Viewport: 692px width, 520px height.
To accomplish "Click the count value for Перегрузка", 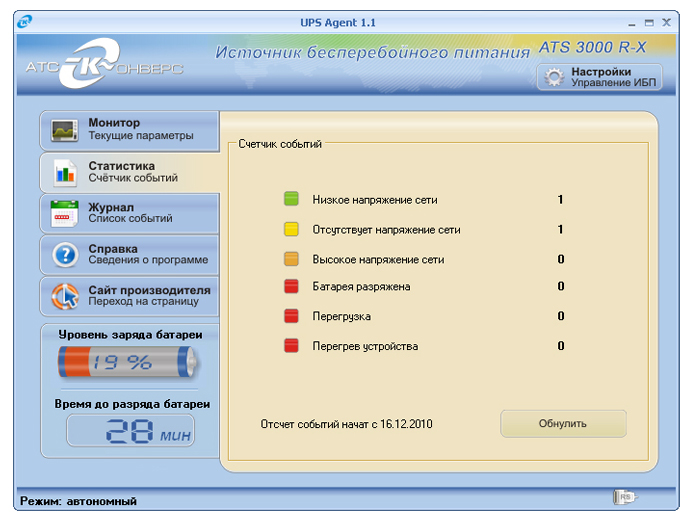I will click(x=560, y=316).
